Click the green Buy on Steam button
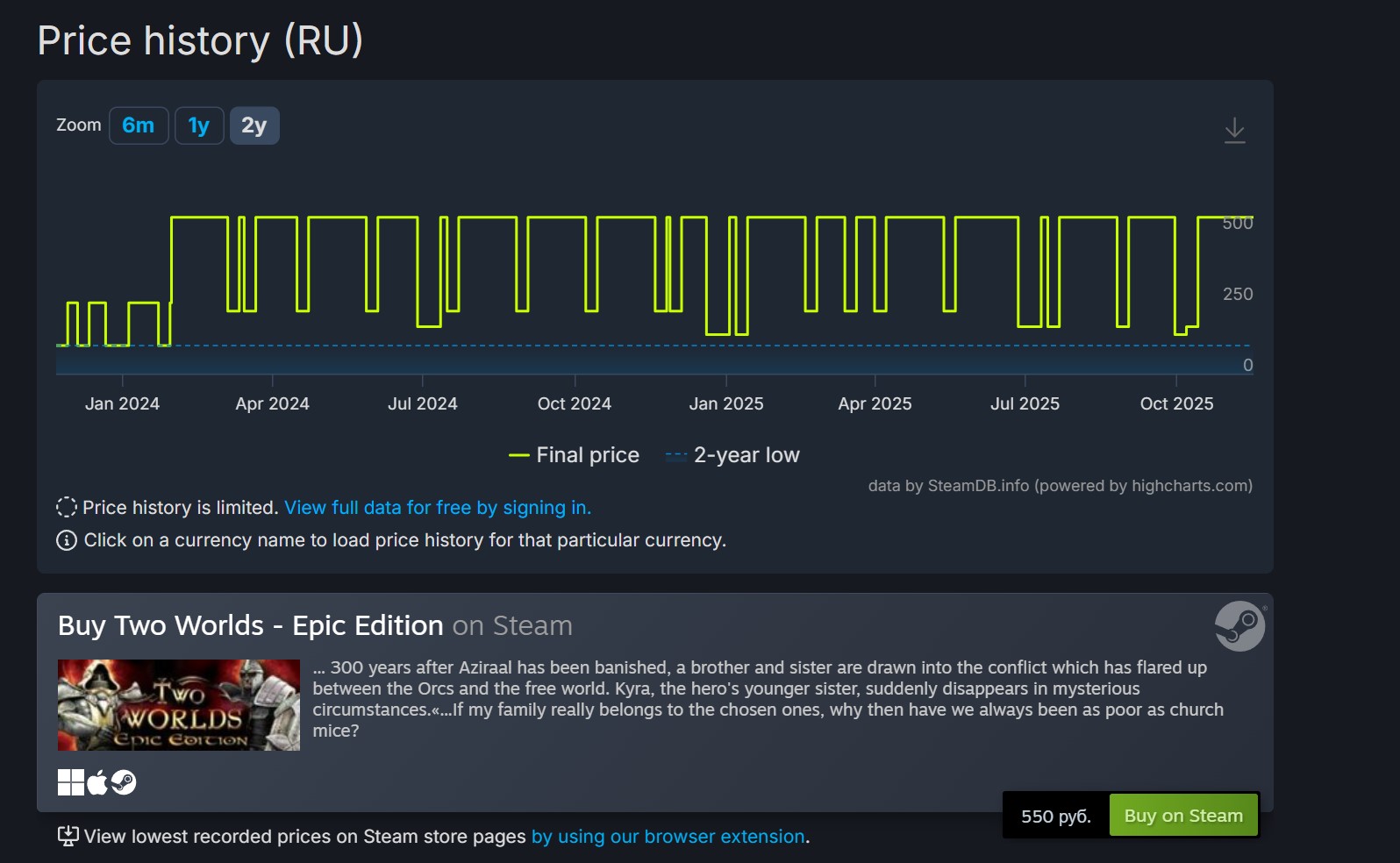Screen dimensions: 1400x863 click(x=1183, y=816)
